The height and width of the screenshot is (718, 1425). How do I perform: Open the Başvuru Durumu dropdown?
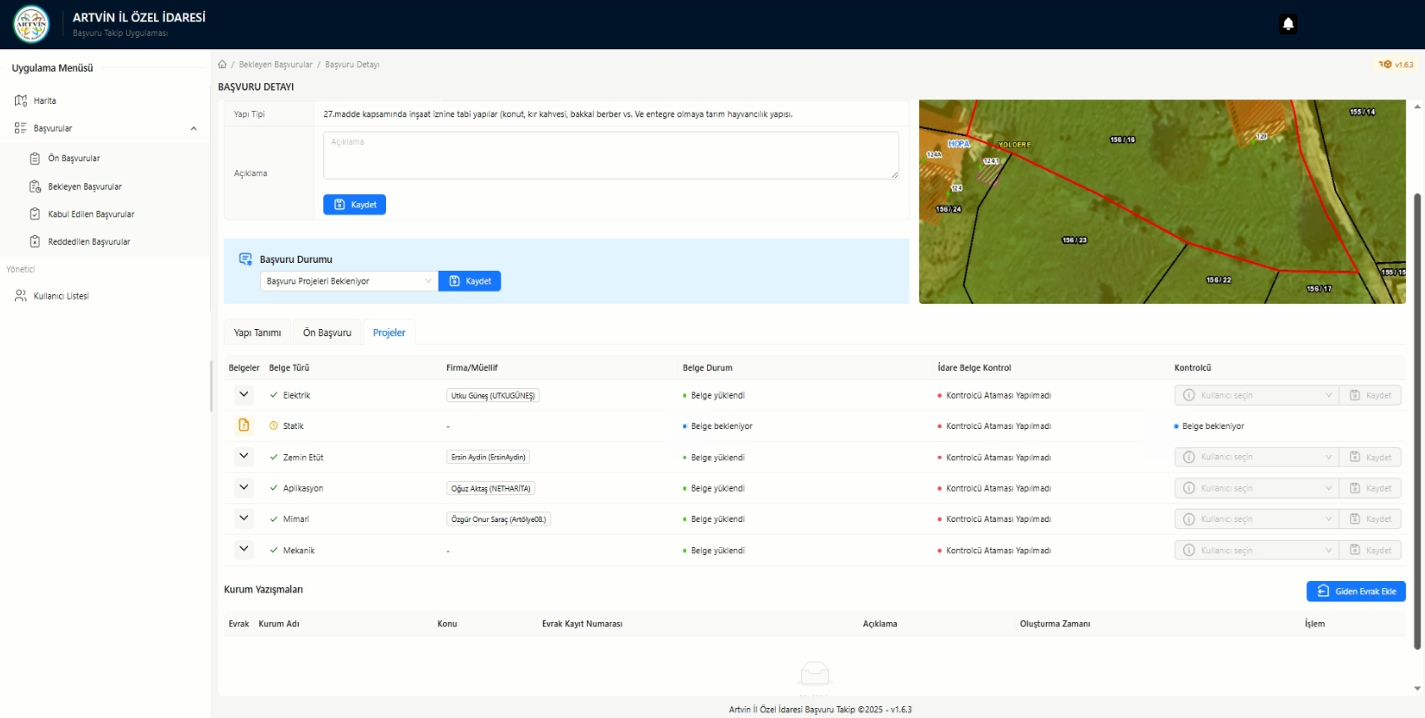click(348, 281)
